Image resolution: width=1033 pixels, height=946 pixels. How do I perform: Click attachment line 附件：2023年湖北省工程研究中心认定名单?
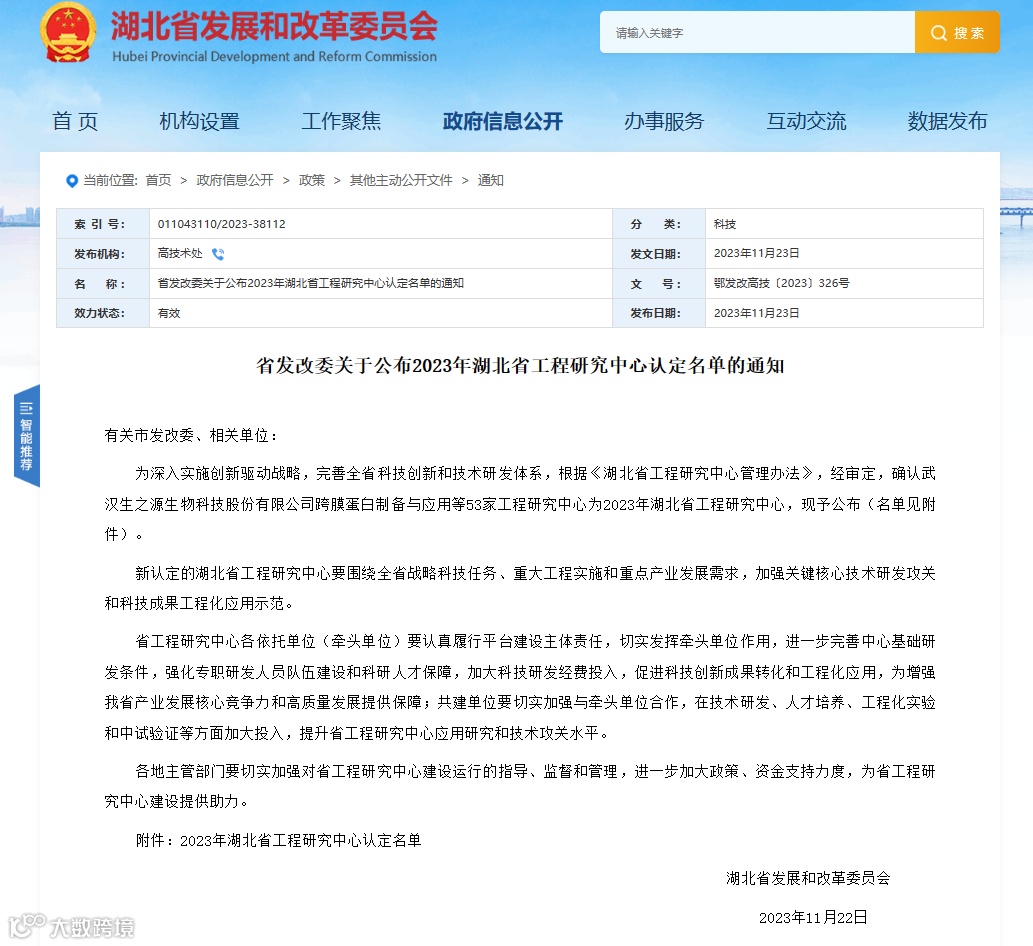278,841
